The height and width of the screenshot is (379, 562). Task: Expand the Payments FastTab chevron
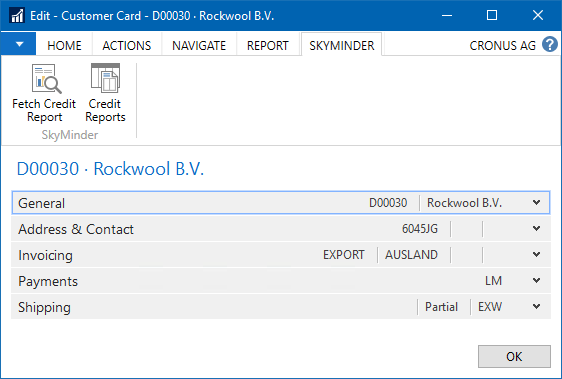tap(536, 280)
